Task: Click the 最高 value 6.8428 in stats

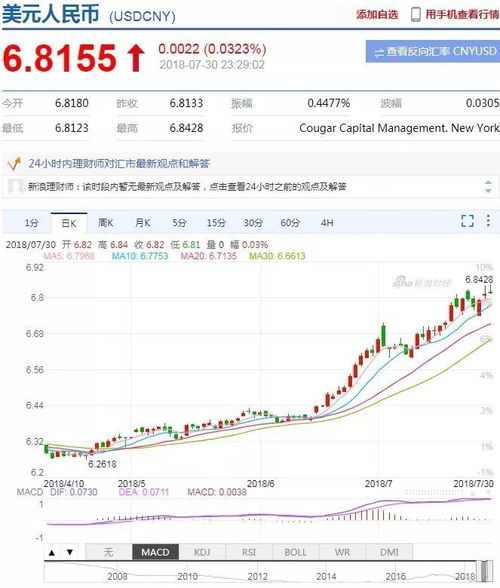Action: 186,128
